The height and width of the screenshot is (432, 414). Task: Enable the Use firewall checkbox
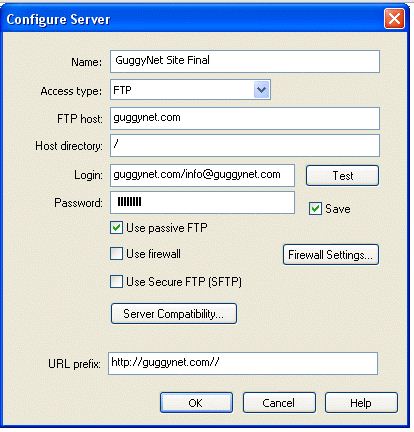point(116,254)
